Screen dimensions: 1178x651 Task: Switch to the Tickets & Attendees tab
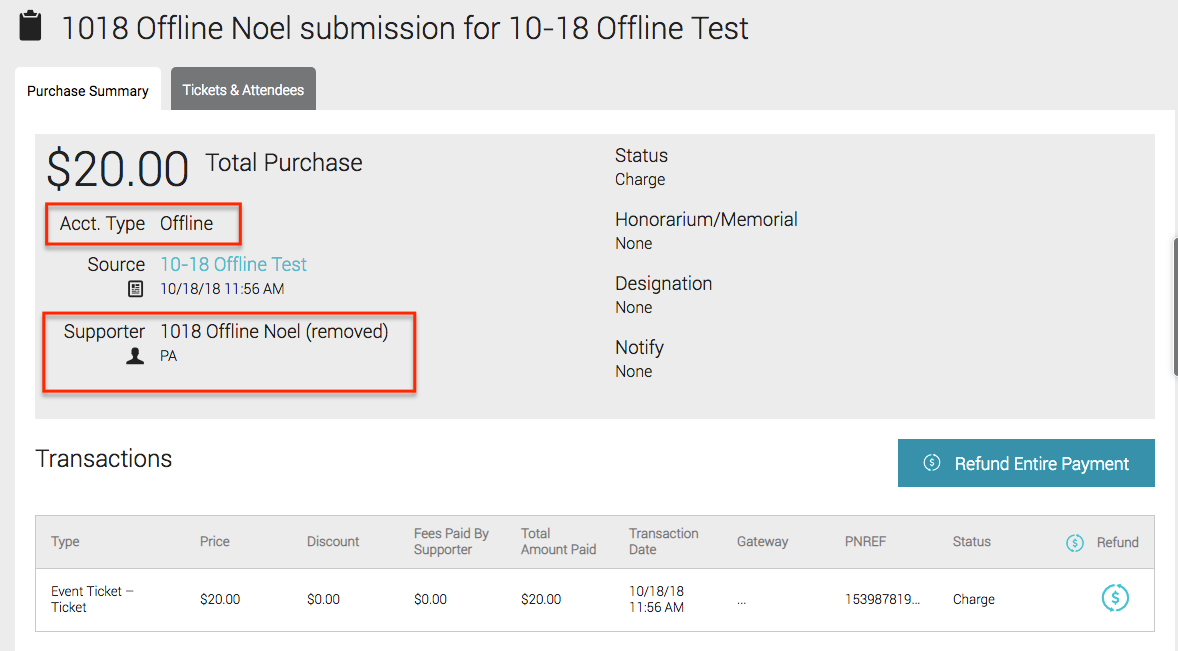(243, 89)
